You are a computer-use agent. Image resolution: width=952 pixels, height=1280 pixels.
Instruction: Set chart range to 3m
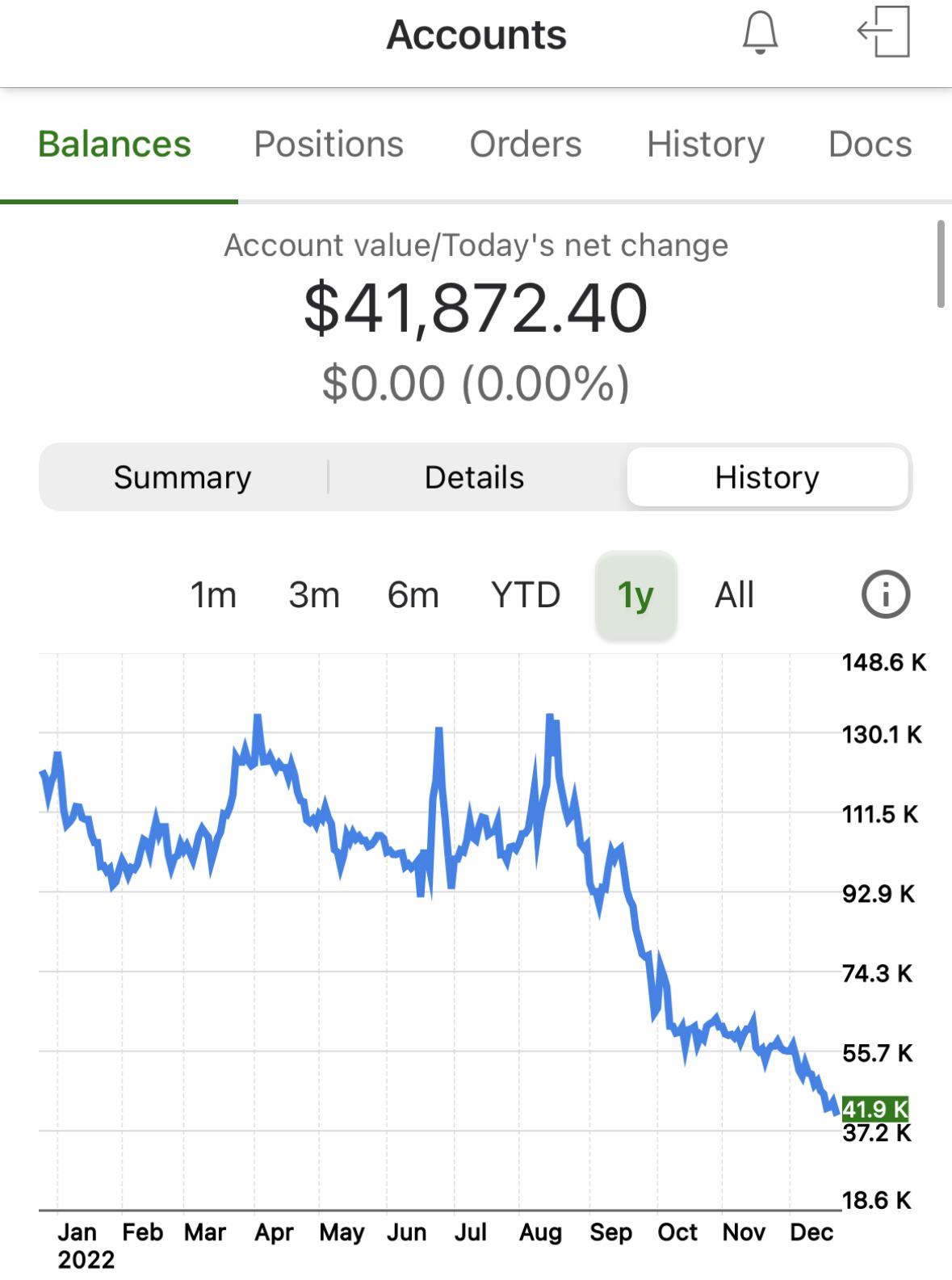tap(314, 595)
